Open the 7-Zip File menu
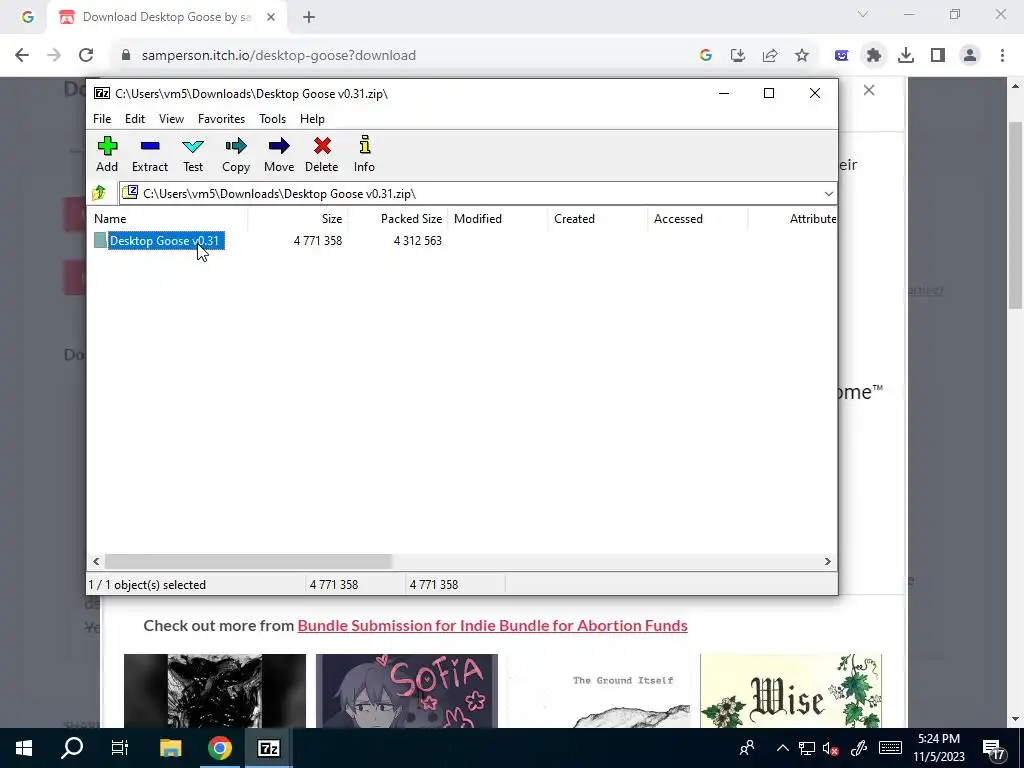Screen dimensions: 1024x768 [x=102, y=119]
